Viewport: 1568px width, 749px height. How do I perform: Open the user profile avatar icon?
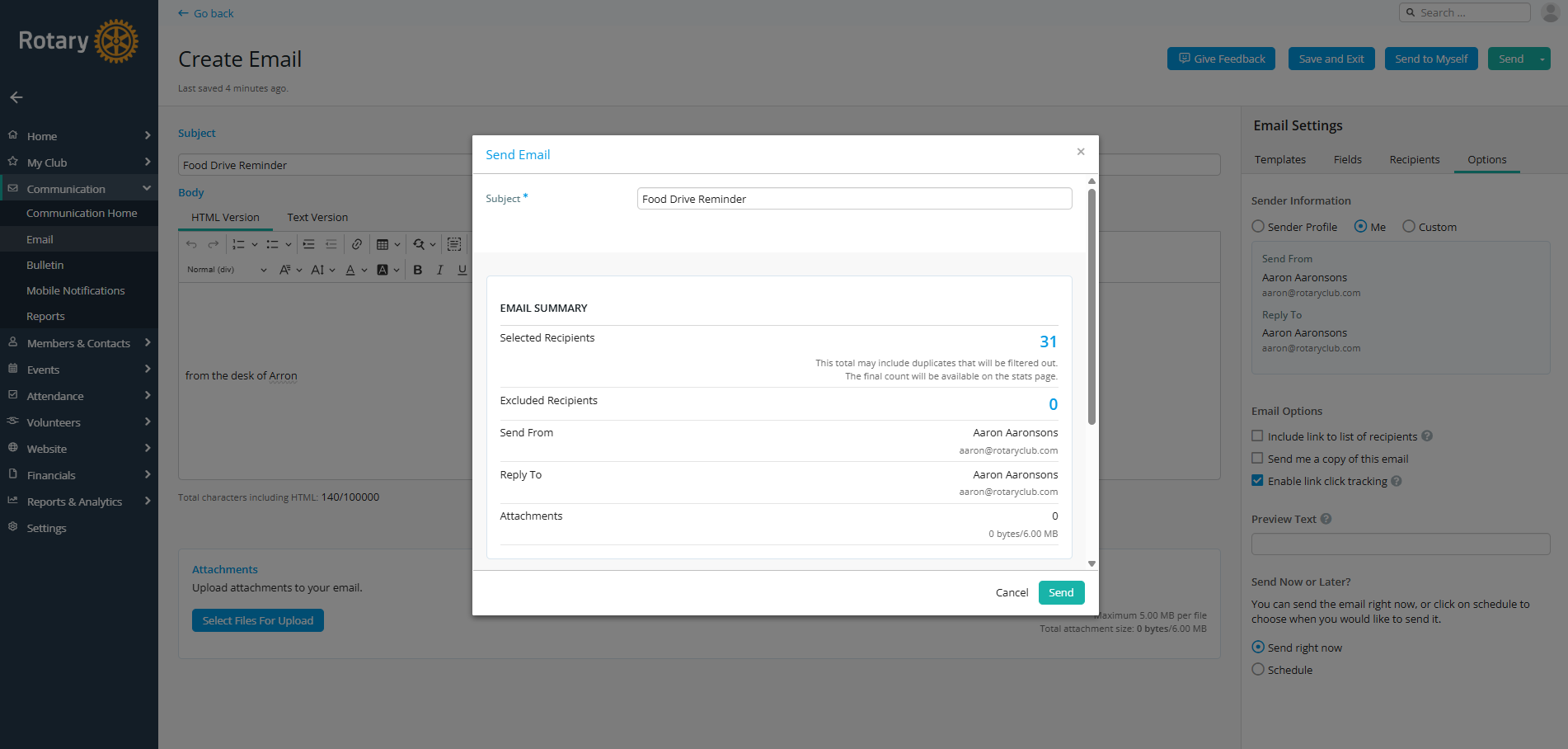[x=1550, y=12]
